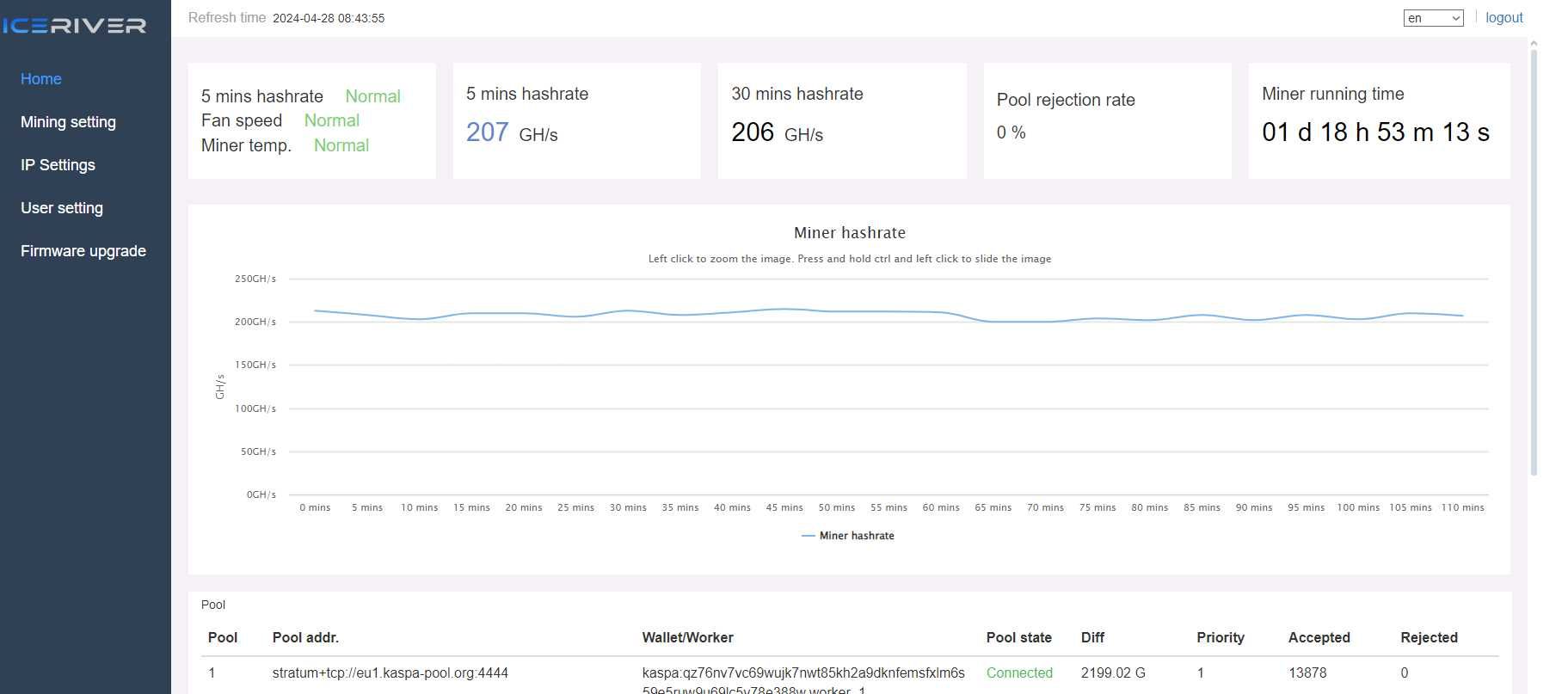Click the 207 GH/s hashrate value

pos(512,132)
